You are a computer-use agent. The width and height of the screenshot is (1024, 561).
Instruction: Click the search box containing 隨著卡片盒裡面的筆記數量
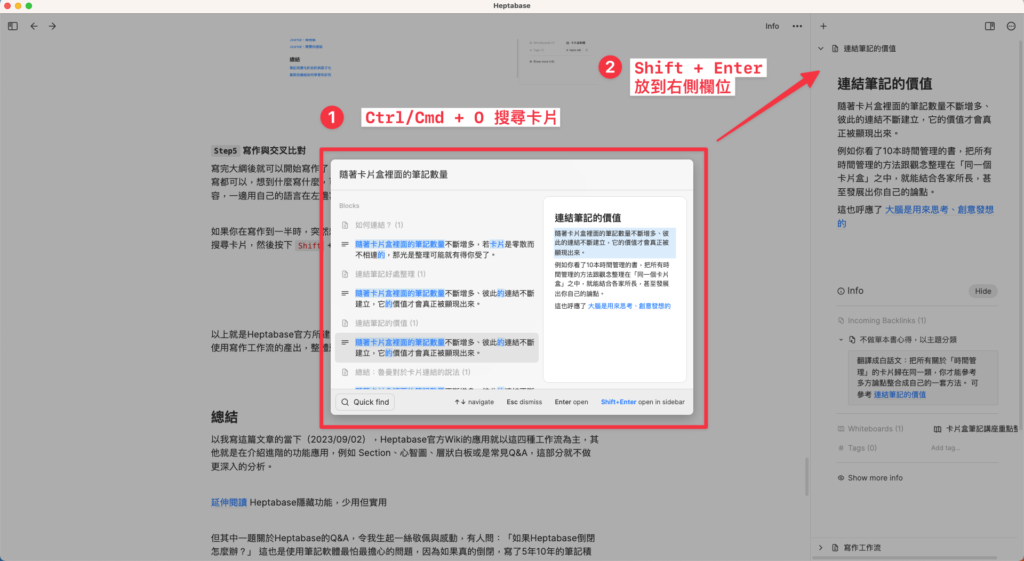511,174
